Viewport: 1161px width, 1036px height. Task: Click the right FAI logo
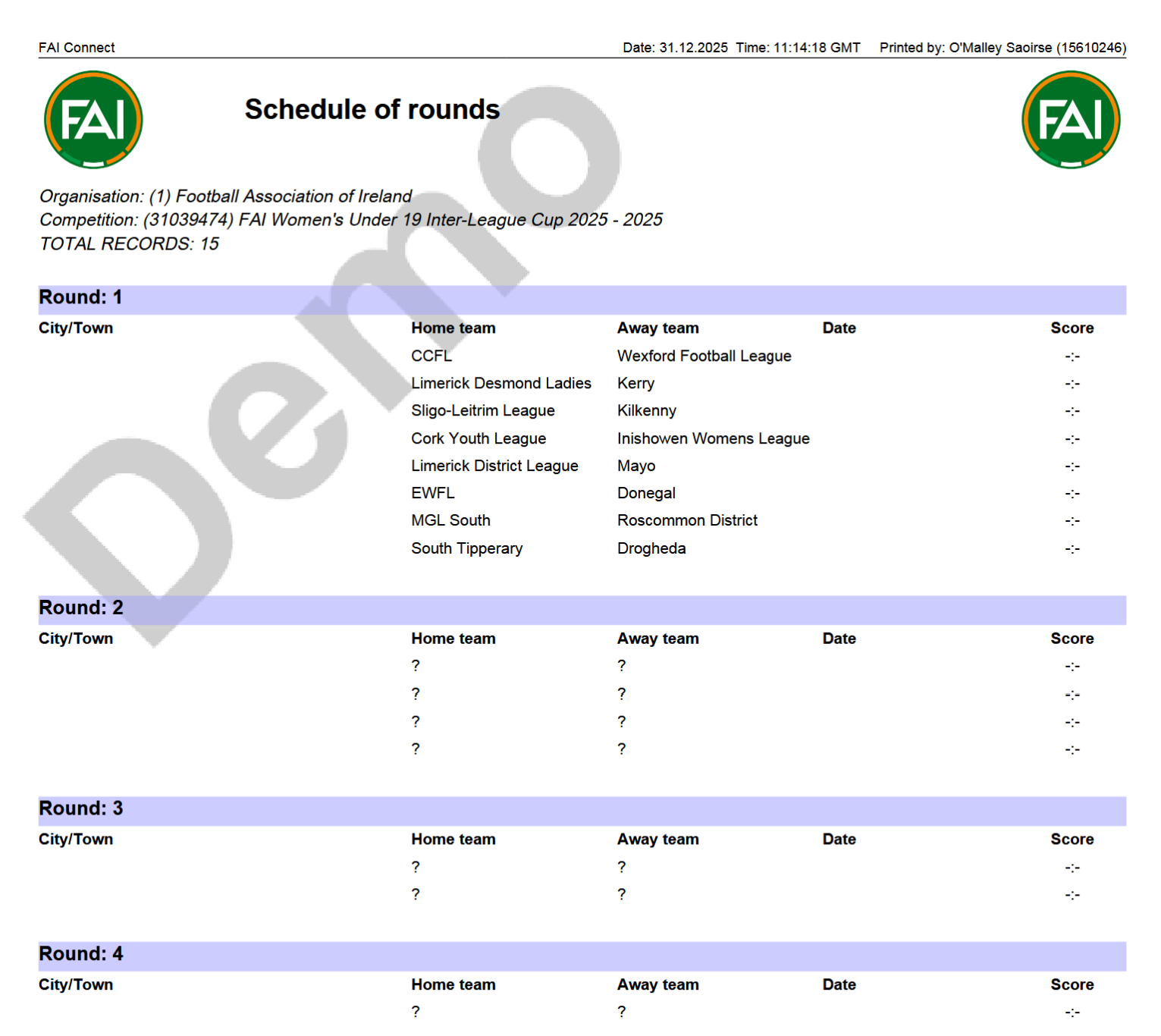coord(1070,120)
